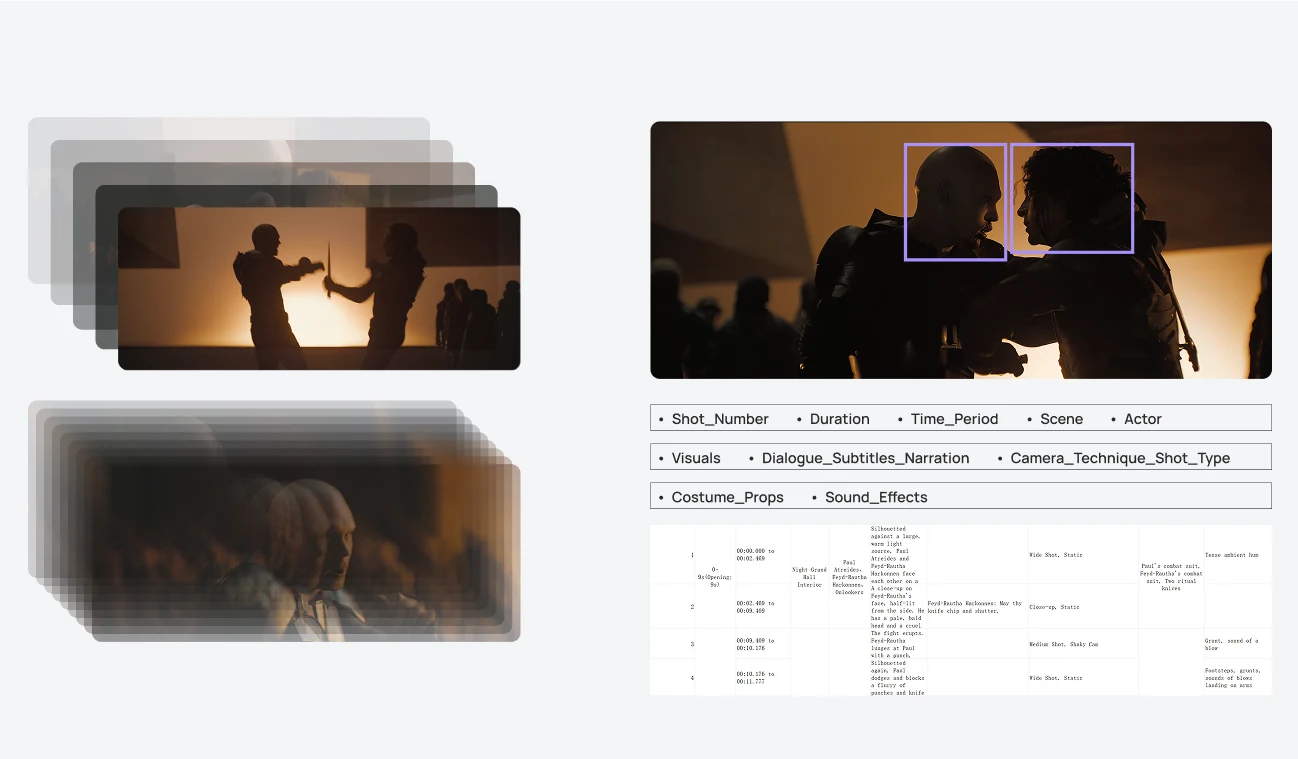The height and width of the screenshot is (759, 1298).
Task: Toggle the bullet next to Shot_Number
Action: 660,418
